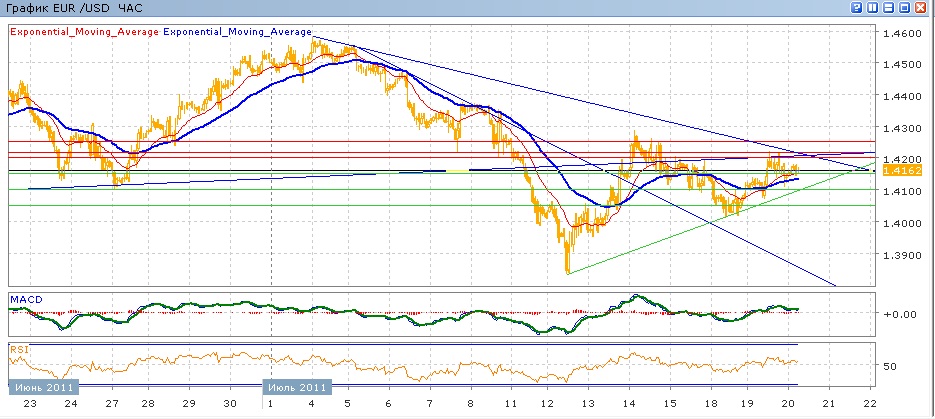Open the chart help question-mark icon

point(856,7)
